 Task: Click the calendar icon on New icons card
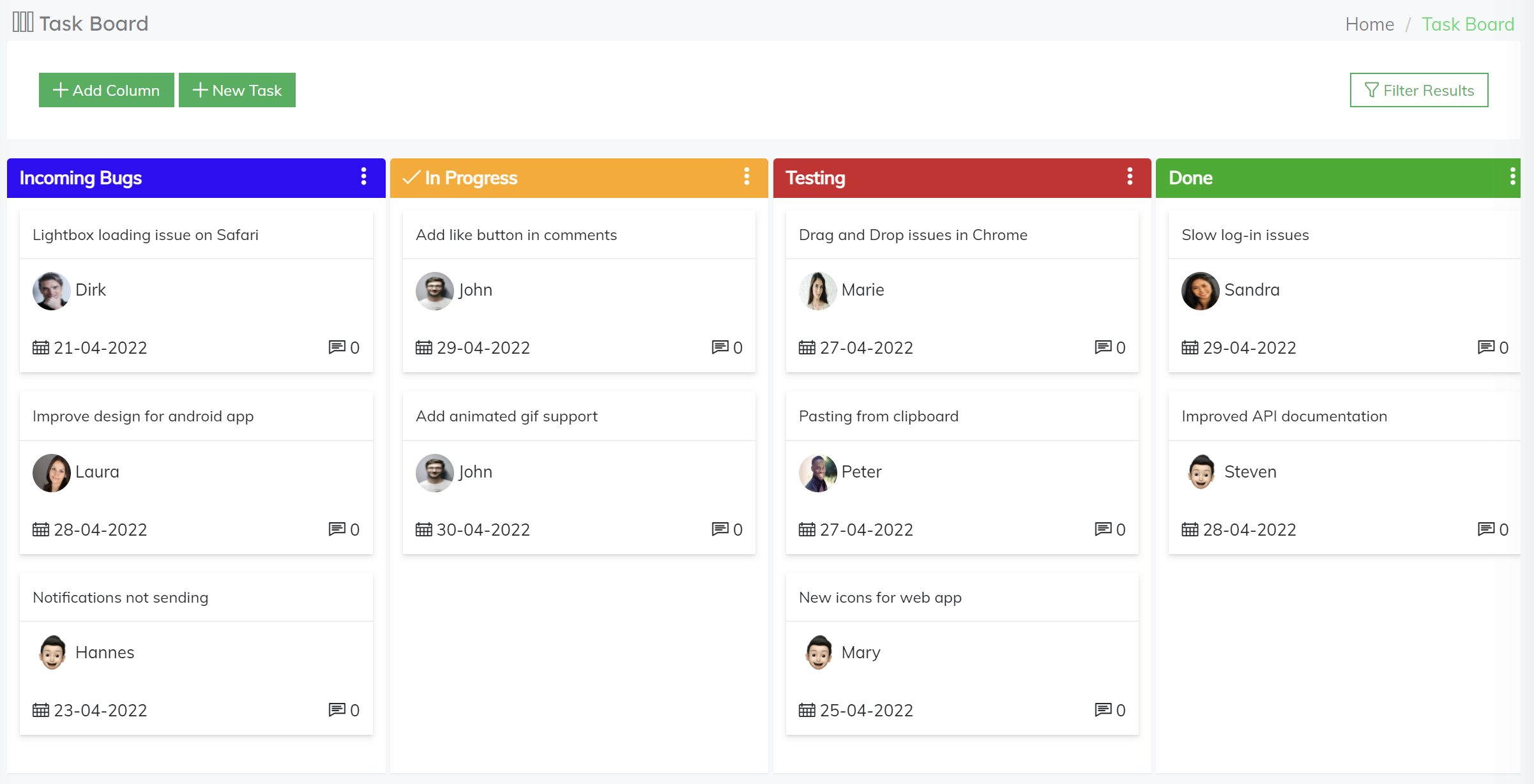click(x=807, y=710)
